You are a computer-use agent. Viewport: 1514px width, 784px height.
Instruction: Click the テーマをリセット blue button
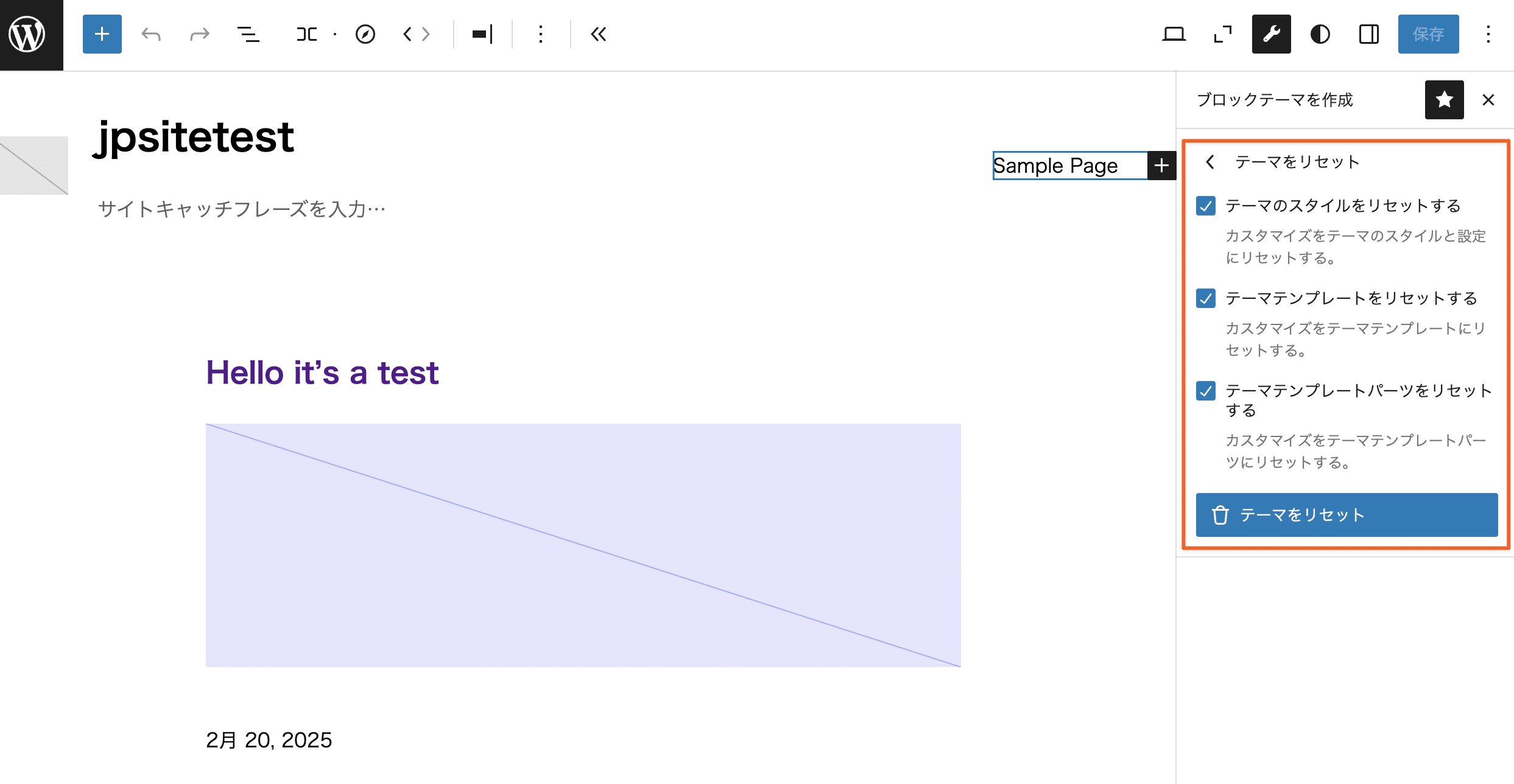click(1347, 515)
